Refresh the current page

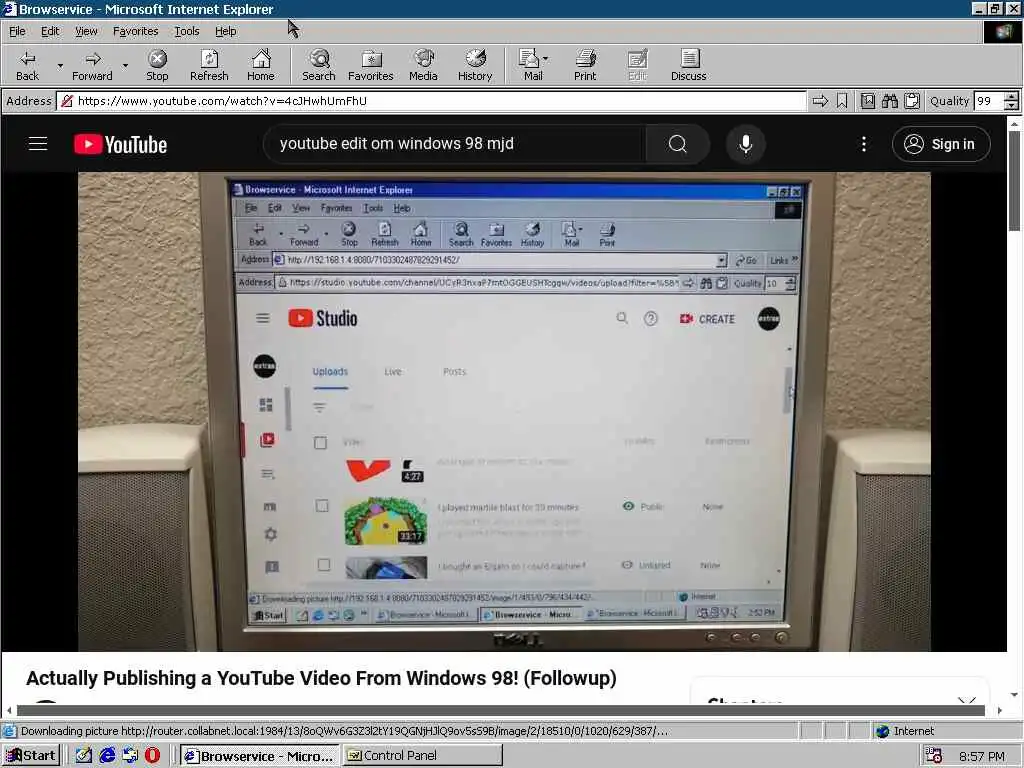click(x=209, y=65)
